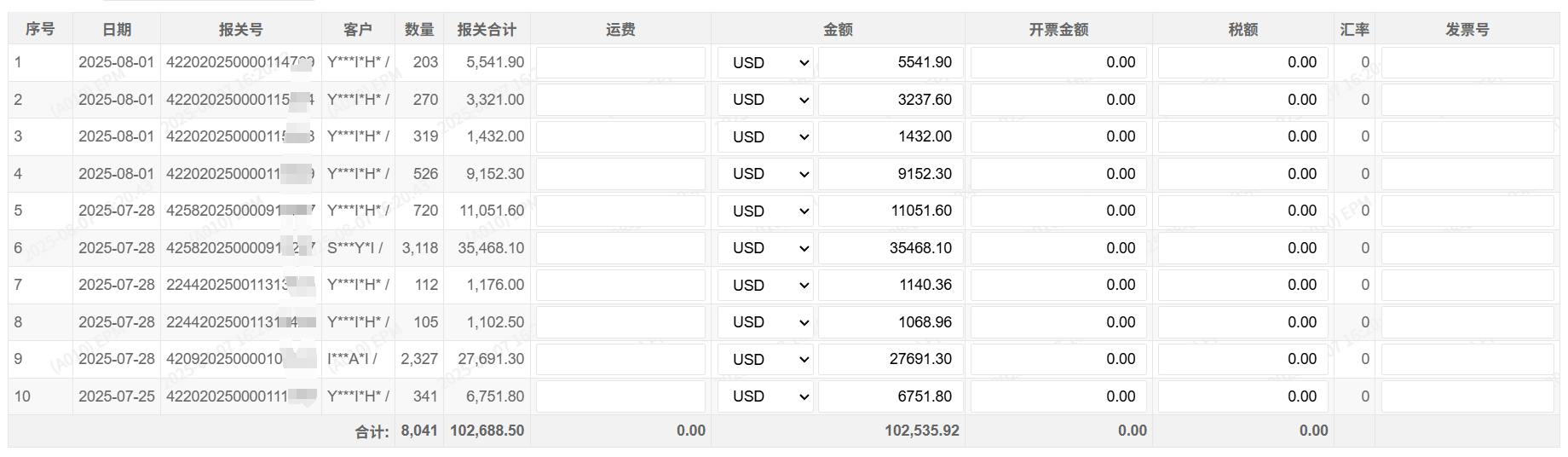Click the tax field in row 10
The height and width of the screenshot is (457, 1568).
tap(1242, 396)
